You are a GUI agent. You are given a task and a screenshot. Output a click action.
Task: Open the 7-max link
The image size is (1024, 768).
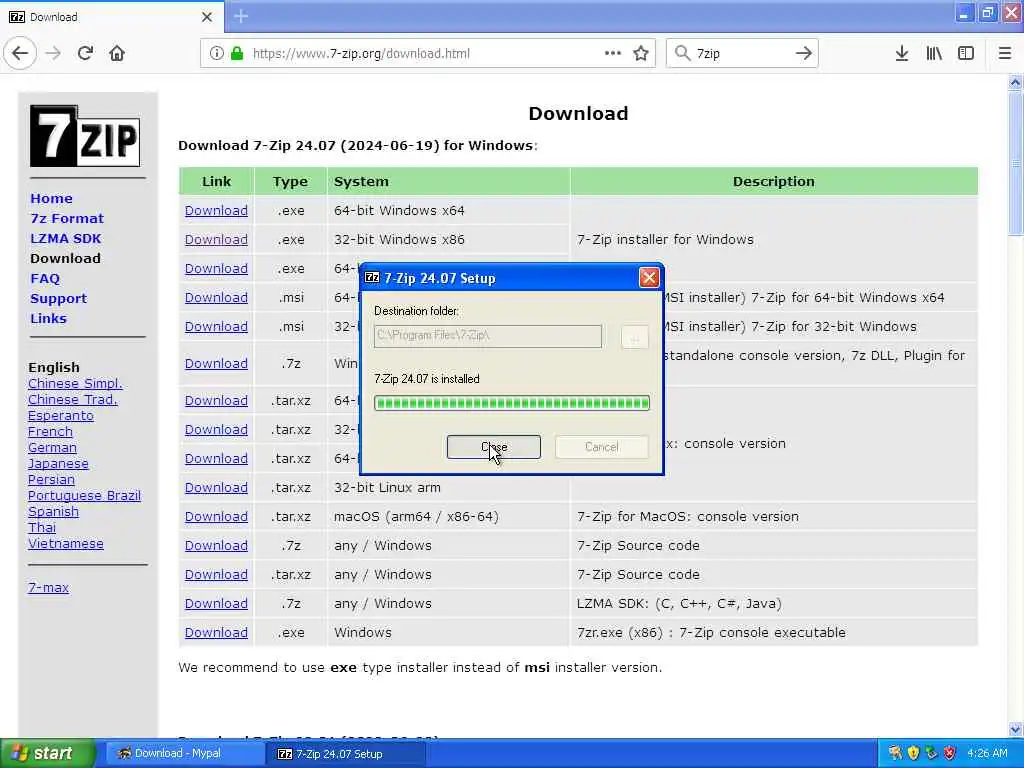tap(48, 588)
